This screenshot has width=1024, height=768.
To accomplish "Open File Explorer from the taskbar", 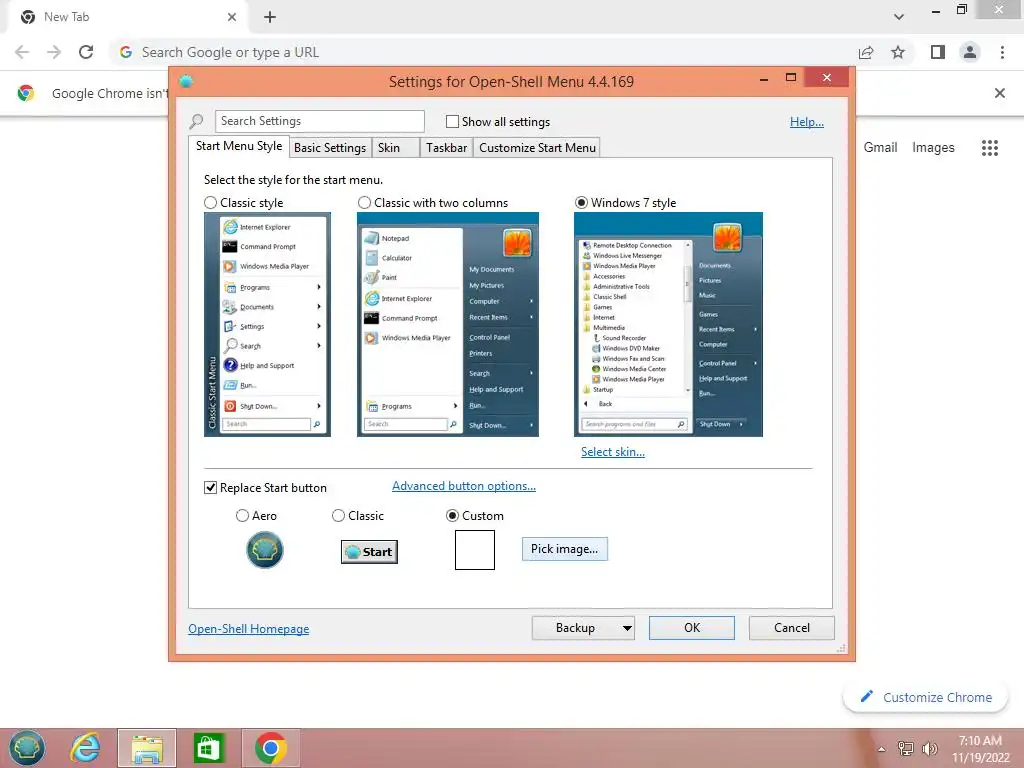I will point(147,748).
